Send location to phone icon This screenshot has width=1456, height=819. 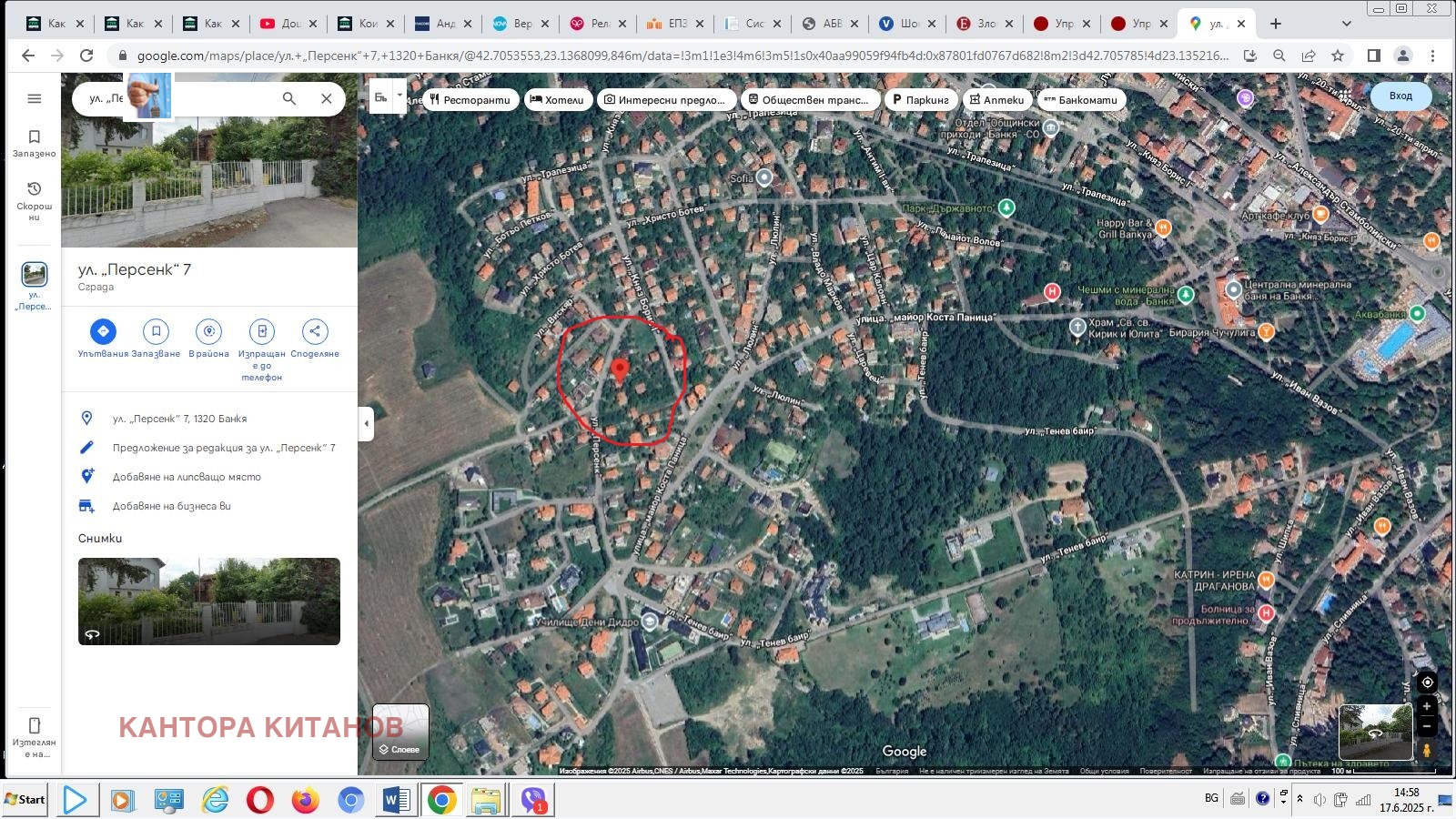[262, 331]
